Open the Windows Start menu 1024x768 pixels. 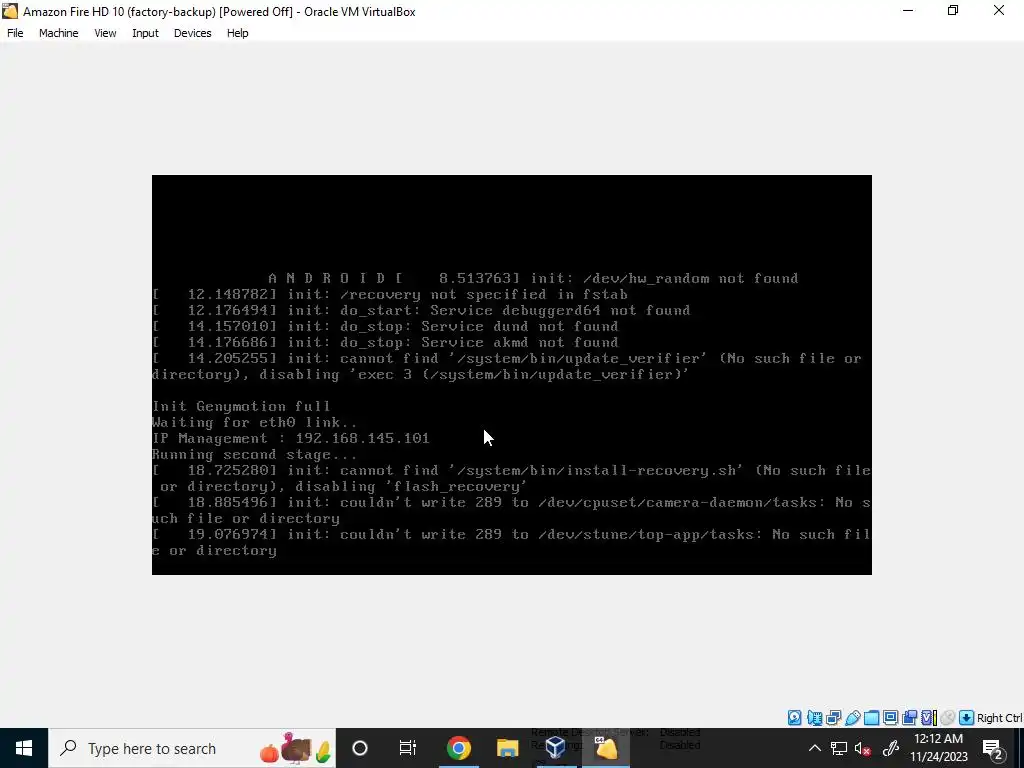(x=24, y=748)
